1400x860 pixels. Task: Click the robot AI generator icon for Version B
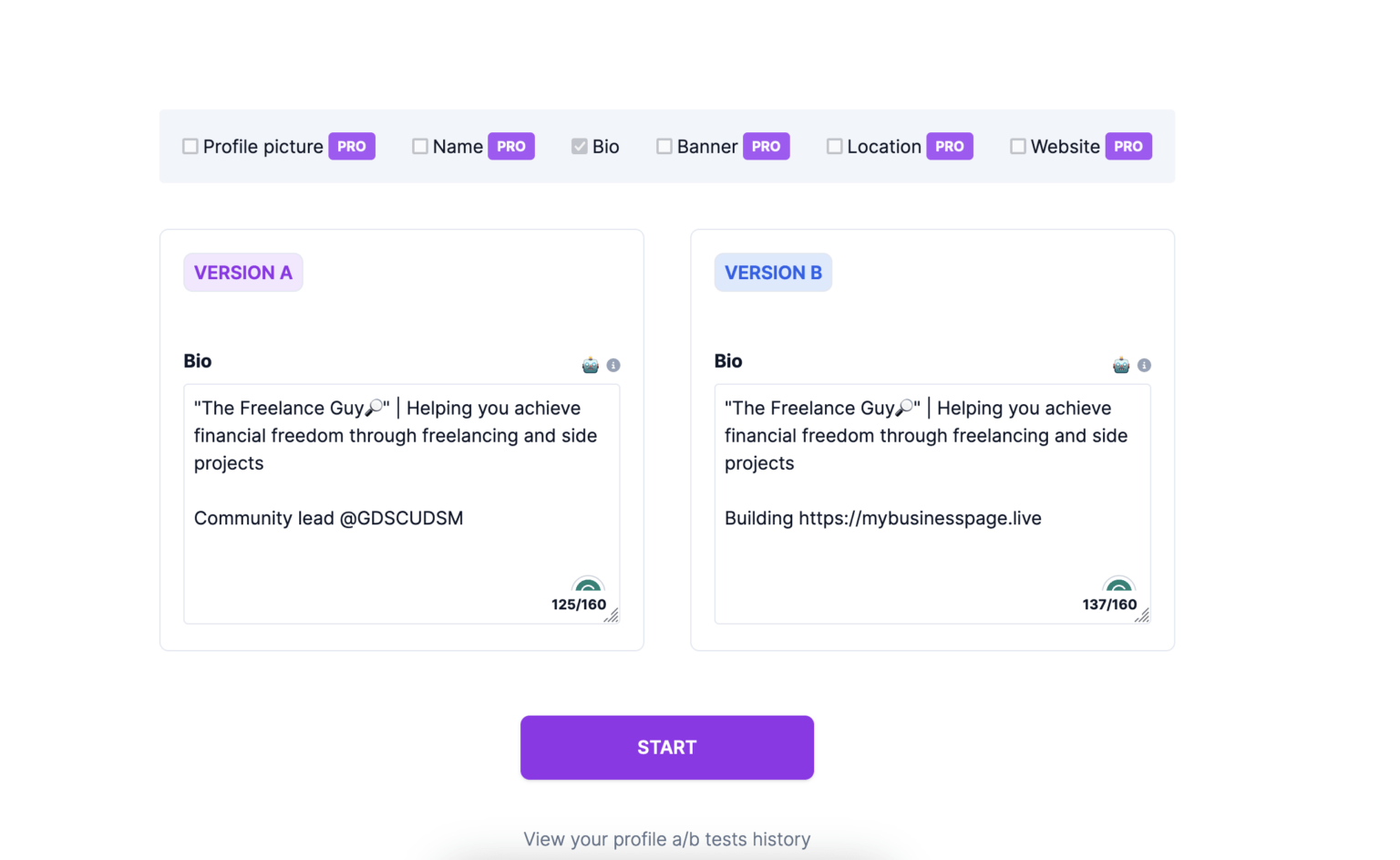tap(1120, 363)
